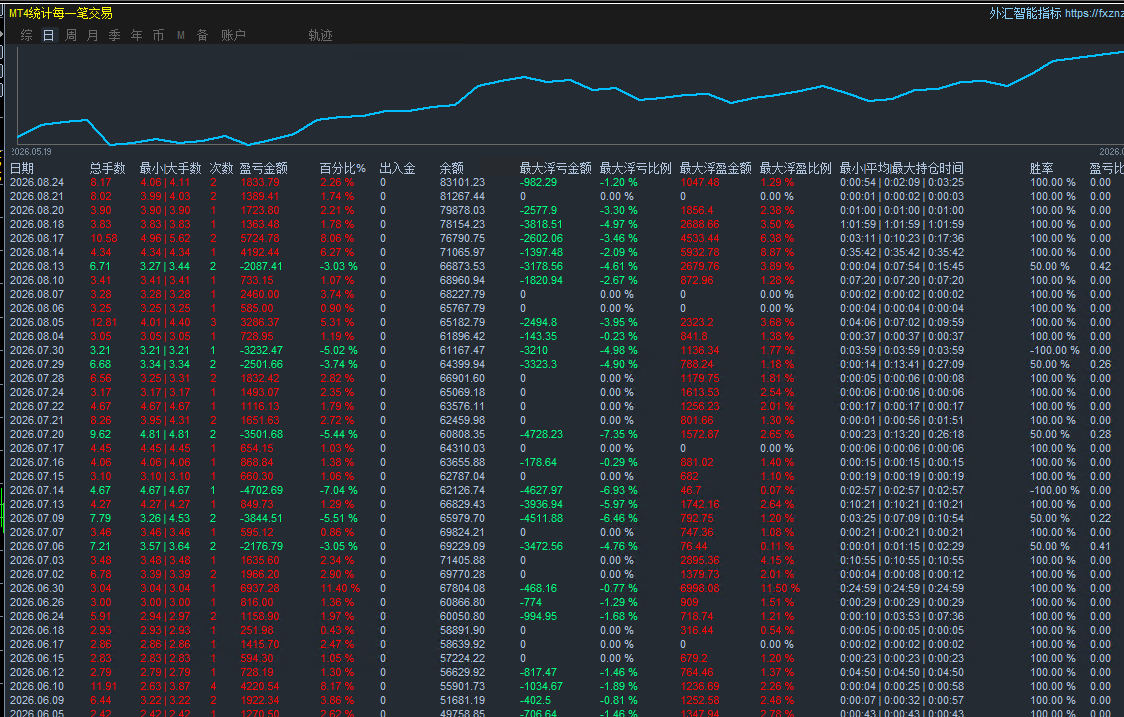This screenshot has height=717, width=1124.
Task: Click the 日期 column header
Action: click(x=22, y=168)
